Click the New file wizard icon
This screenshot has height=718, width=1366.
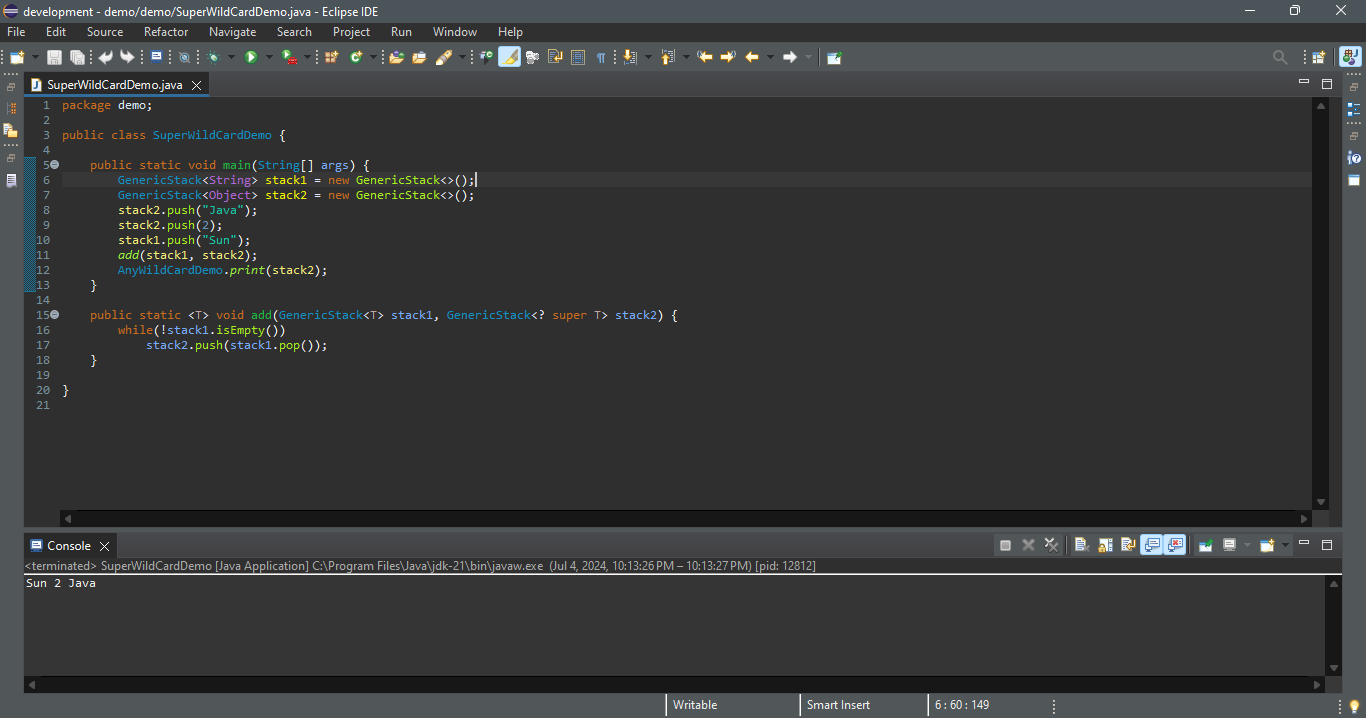(17, 57)
